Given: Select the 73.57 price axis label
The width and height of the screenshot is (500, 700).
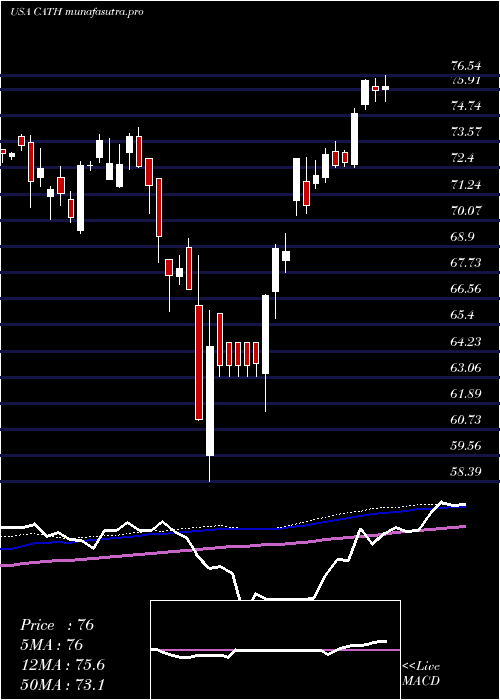Looking at the screenshot, I should pyautogui.click(x=466, y=132).
